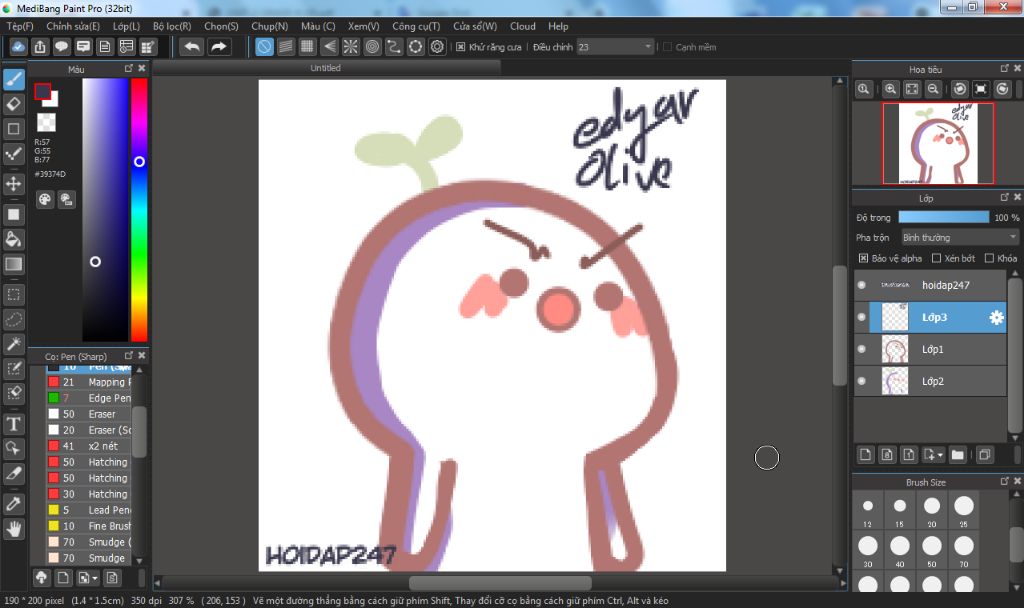
Task: Enable parallel snap guide
Action: coord(286,46)
